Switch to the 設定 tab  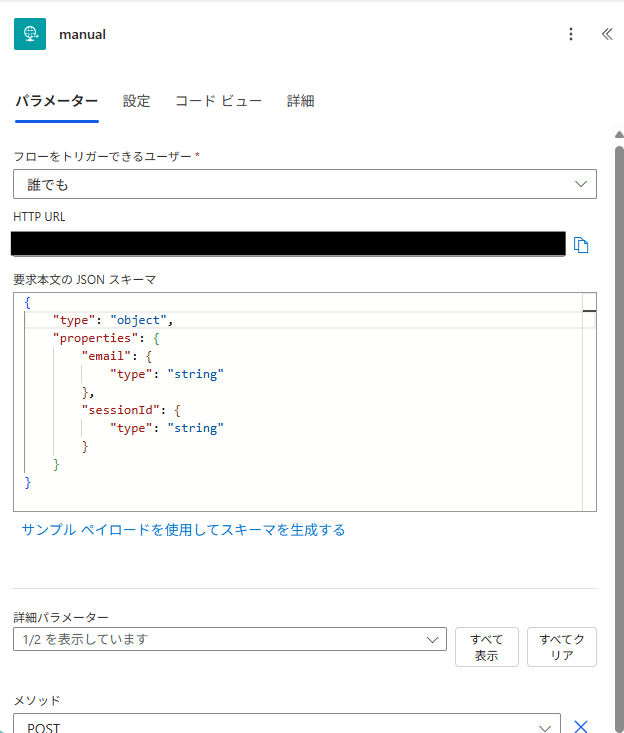136,101
